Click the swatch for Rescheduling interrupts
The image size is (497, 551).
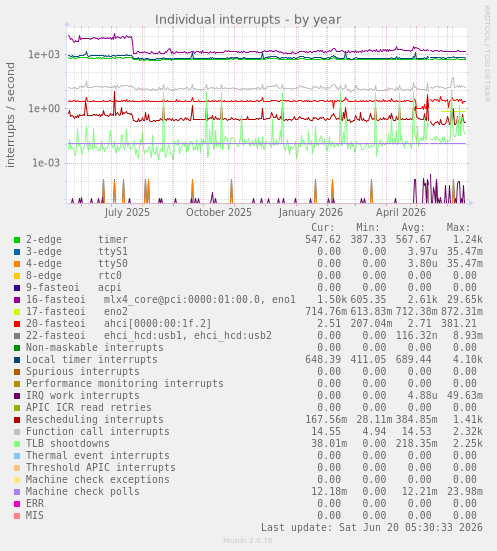coord(17,420)
